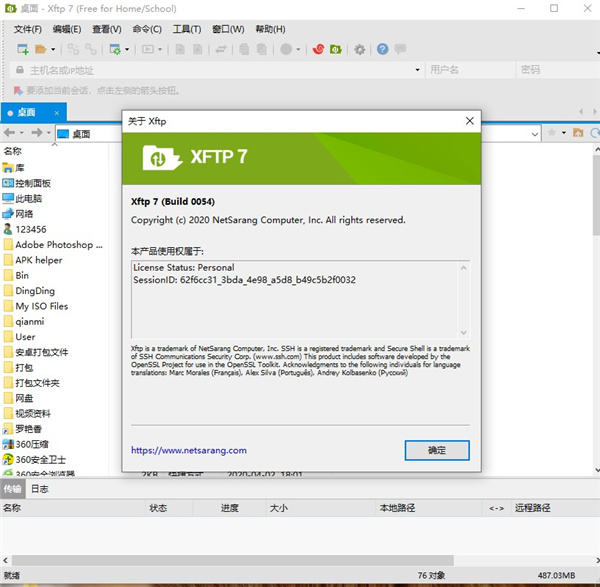Screen dimensions: 600x587
Task: Add current session using red arrow icon
Action: pyautogui.click(x=18, y=91)
